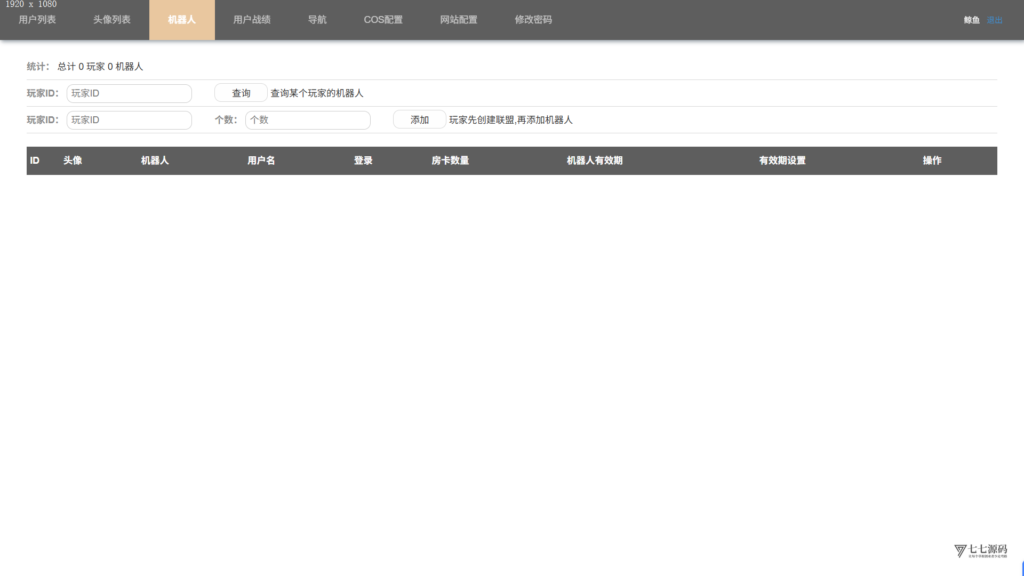Open the 网站配置 tab
The image size is (1024, 576).
(458, 20)
